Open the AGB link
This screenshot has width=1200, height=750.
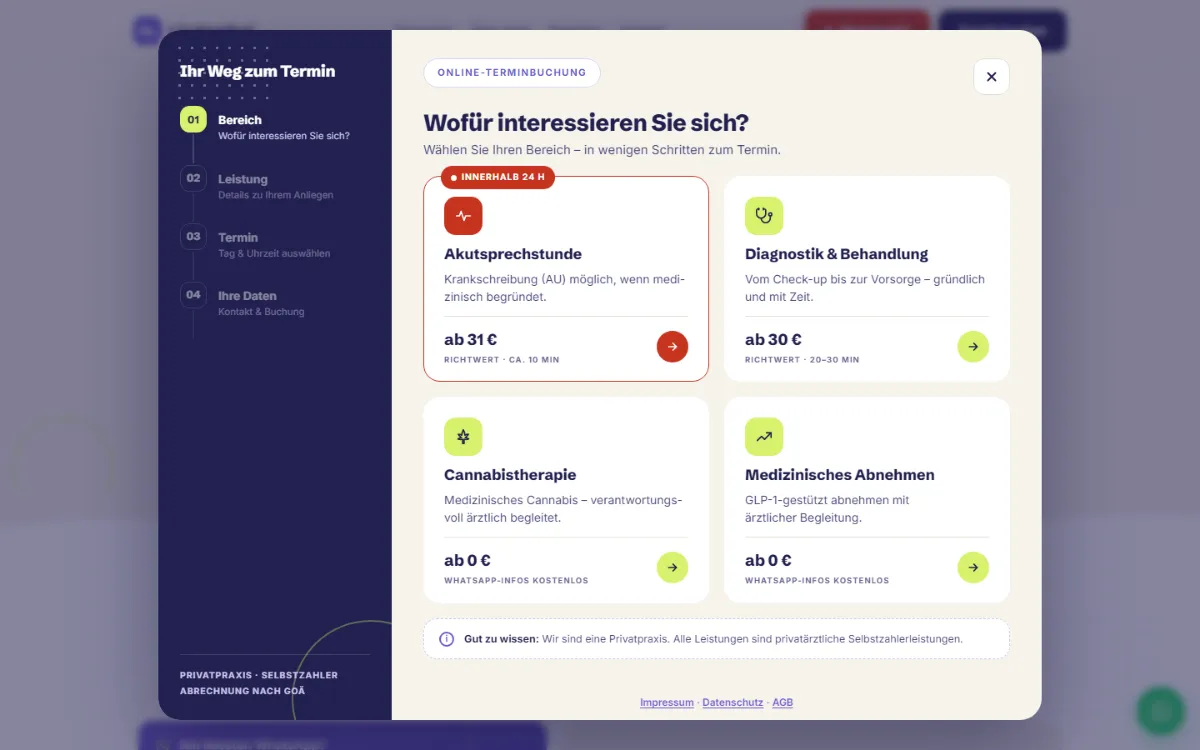[x=782, y=702]
